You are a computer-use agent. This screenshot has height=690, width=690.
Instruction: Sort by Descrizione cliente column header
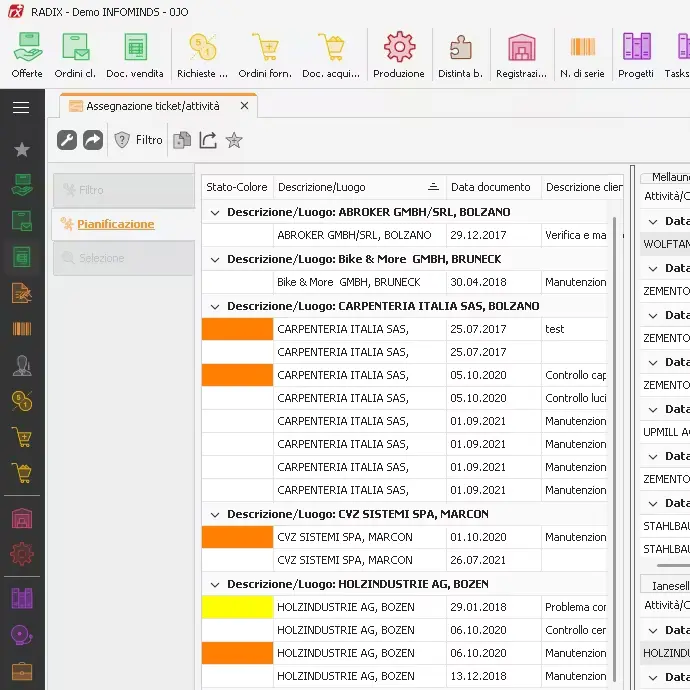(582, 187)
